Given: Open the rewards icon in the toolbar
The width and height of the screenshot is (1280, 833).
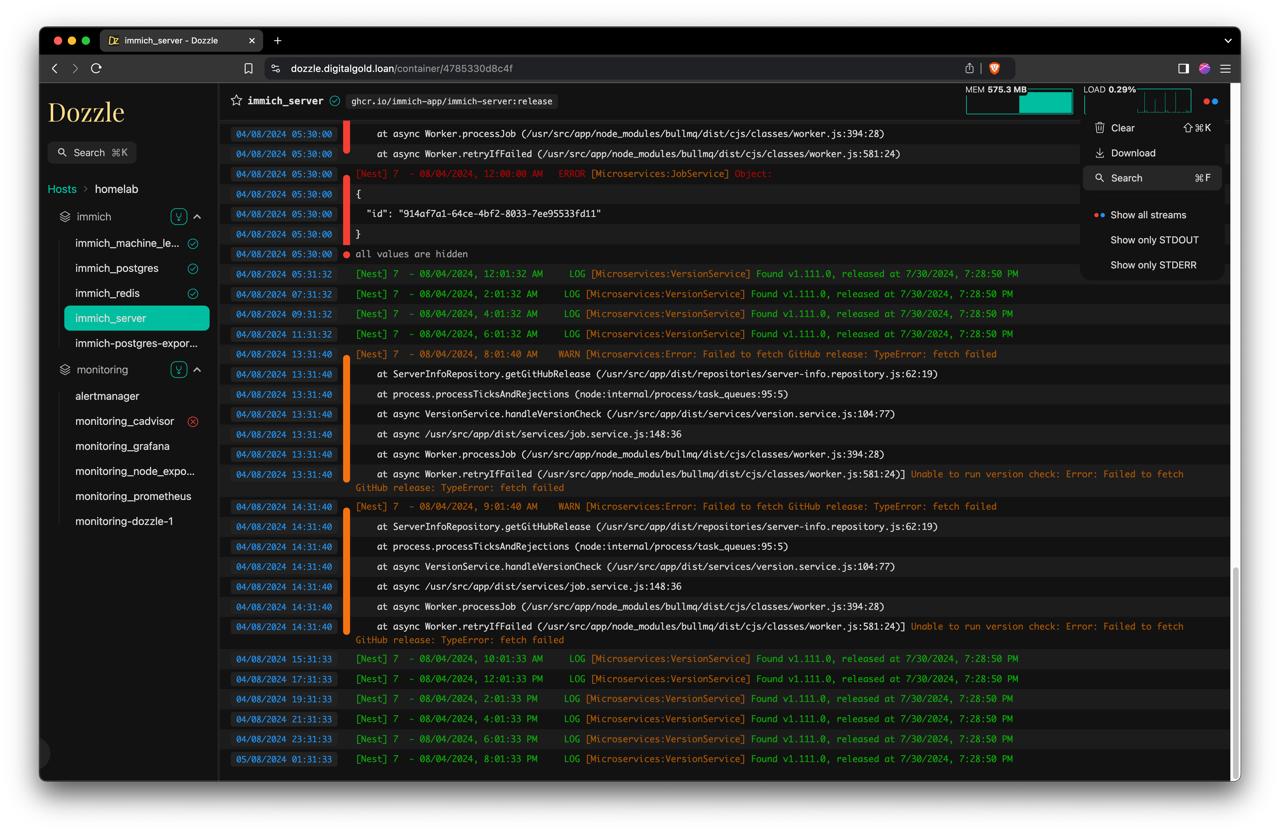Looking at the screenshot, I should (1204, 68).
